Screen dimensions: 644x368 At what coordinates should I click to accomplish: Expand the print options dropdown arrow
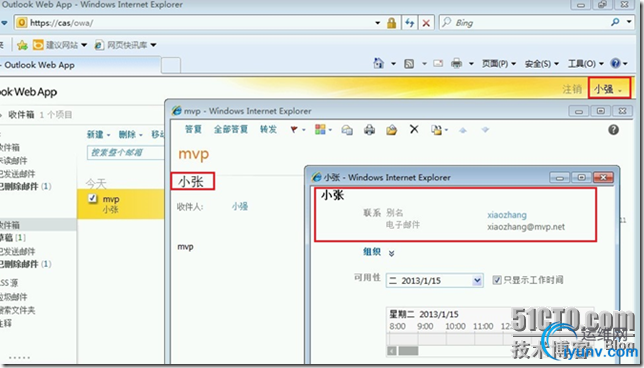pyautogui.click(x=471, y=64)
